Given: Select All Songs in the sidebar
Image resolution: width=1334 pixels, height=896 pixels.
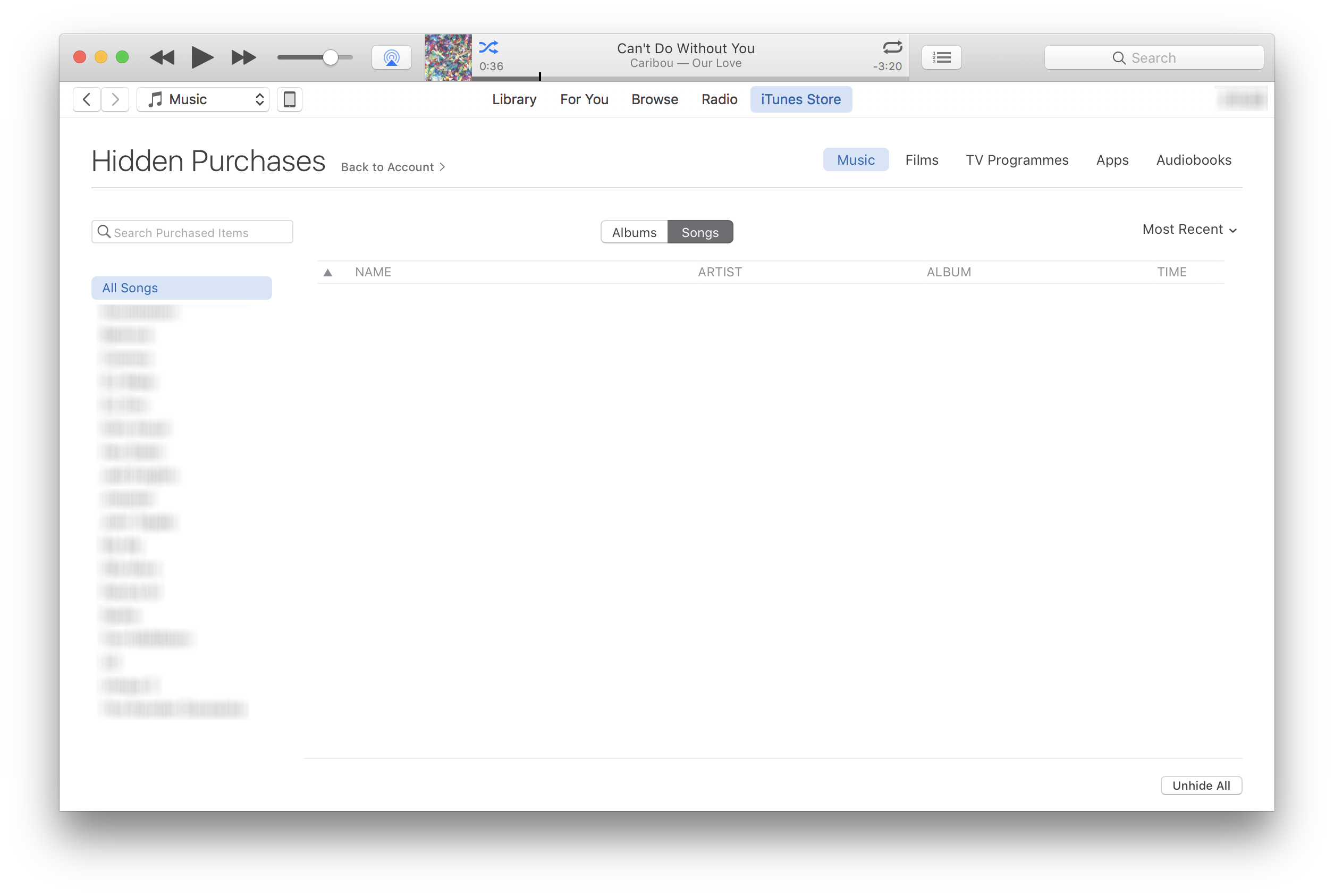Looking at the screenshot, I should click(182, 288).
